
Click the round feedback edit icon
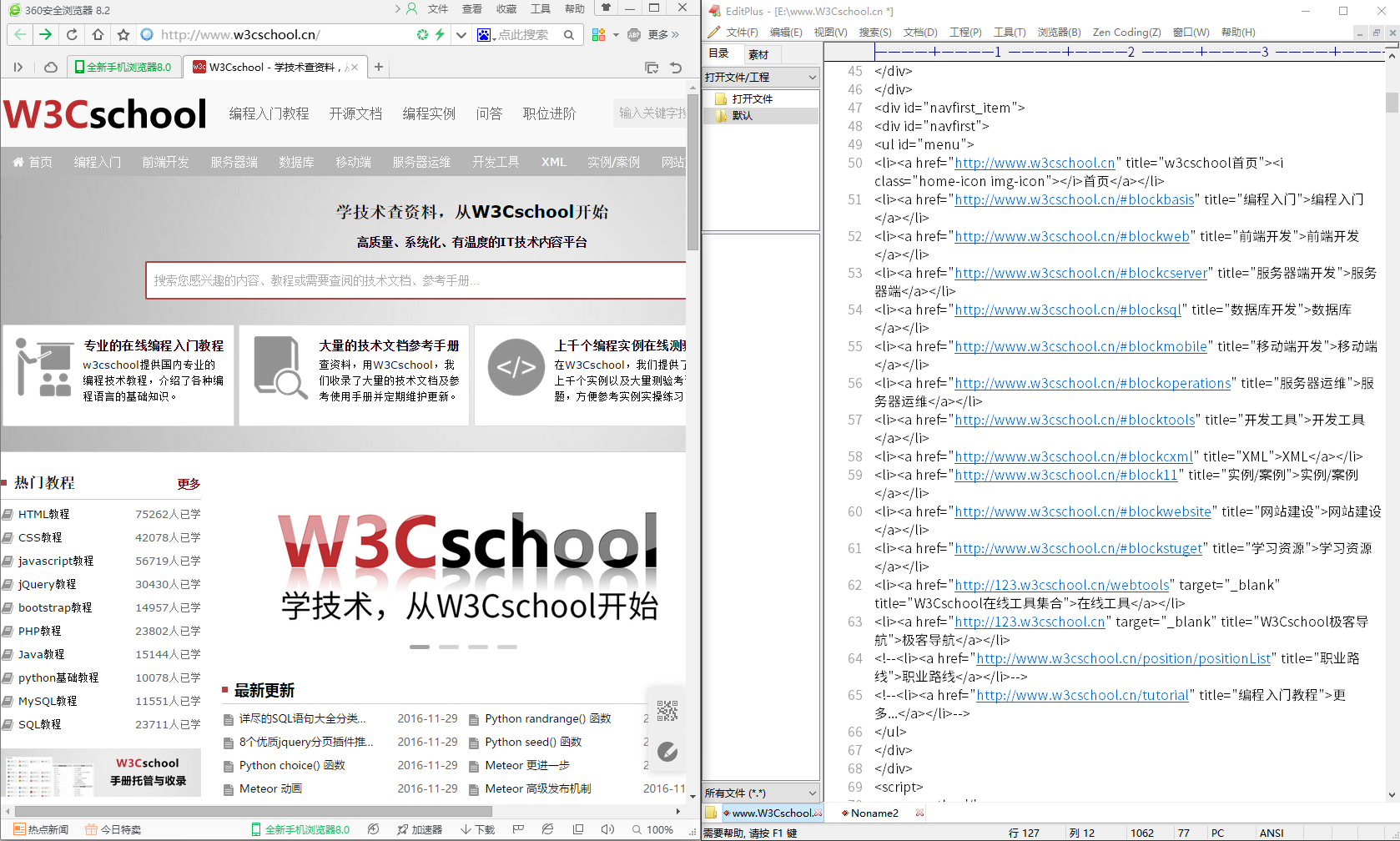point(667,752)
